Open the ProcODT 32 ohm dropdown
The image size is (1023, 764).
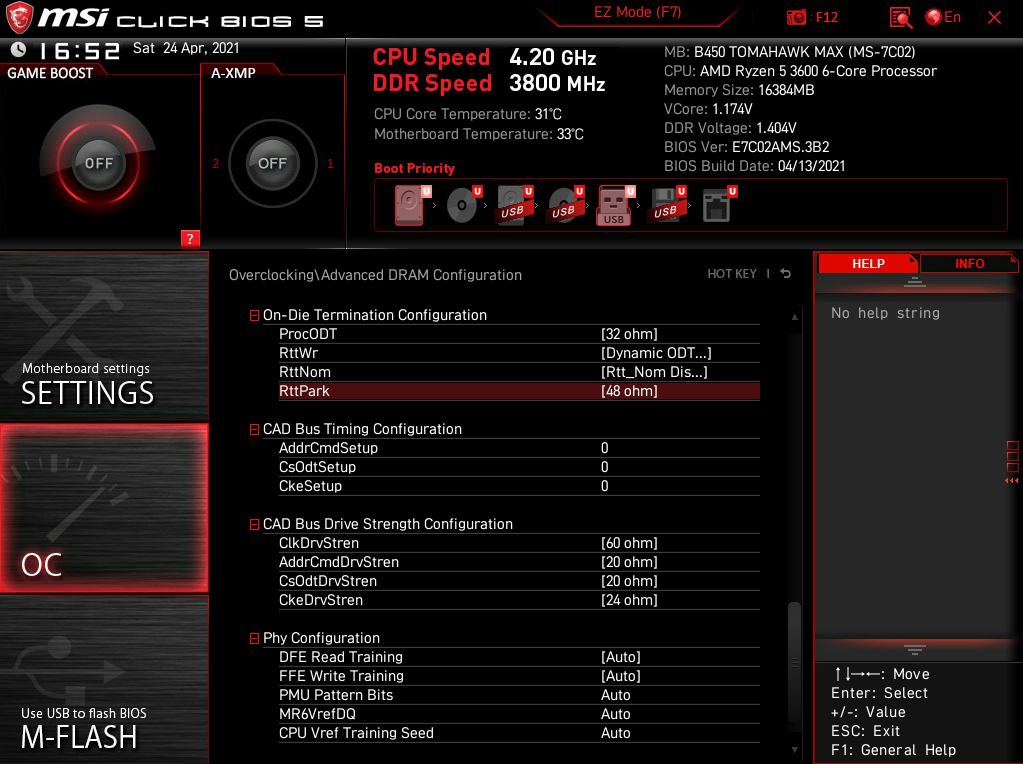pos(629,334)
